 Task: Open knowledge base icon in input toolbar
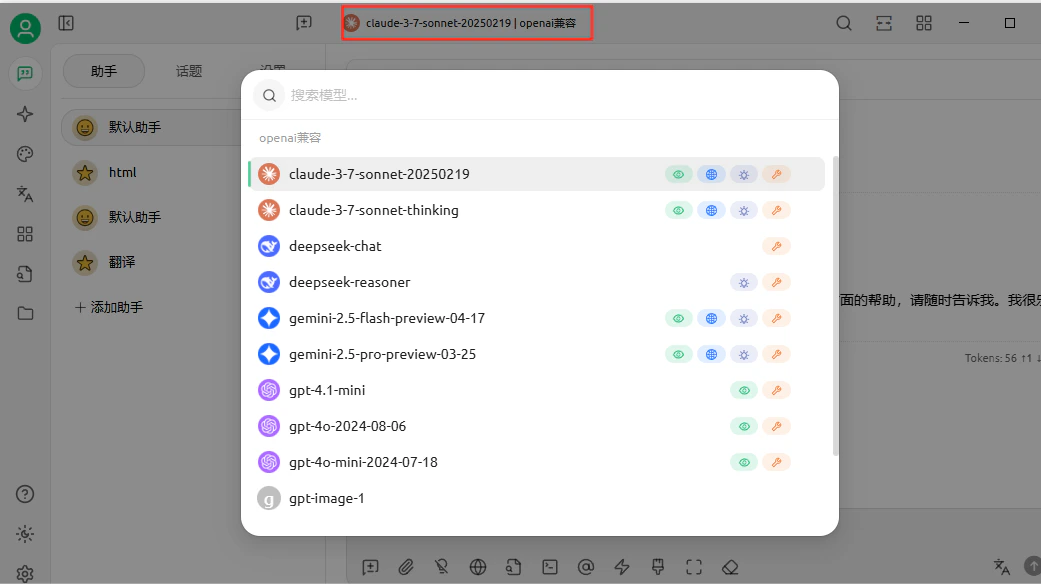[x=513, y=567]
